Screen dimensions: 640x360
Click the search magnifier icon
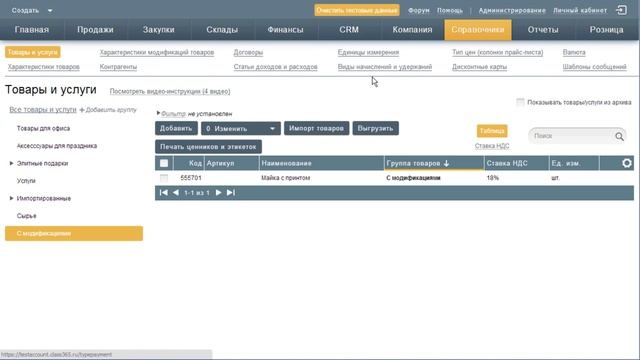(x=619, y=136)
